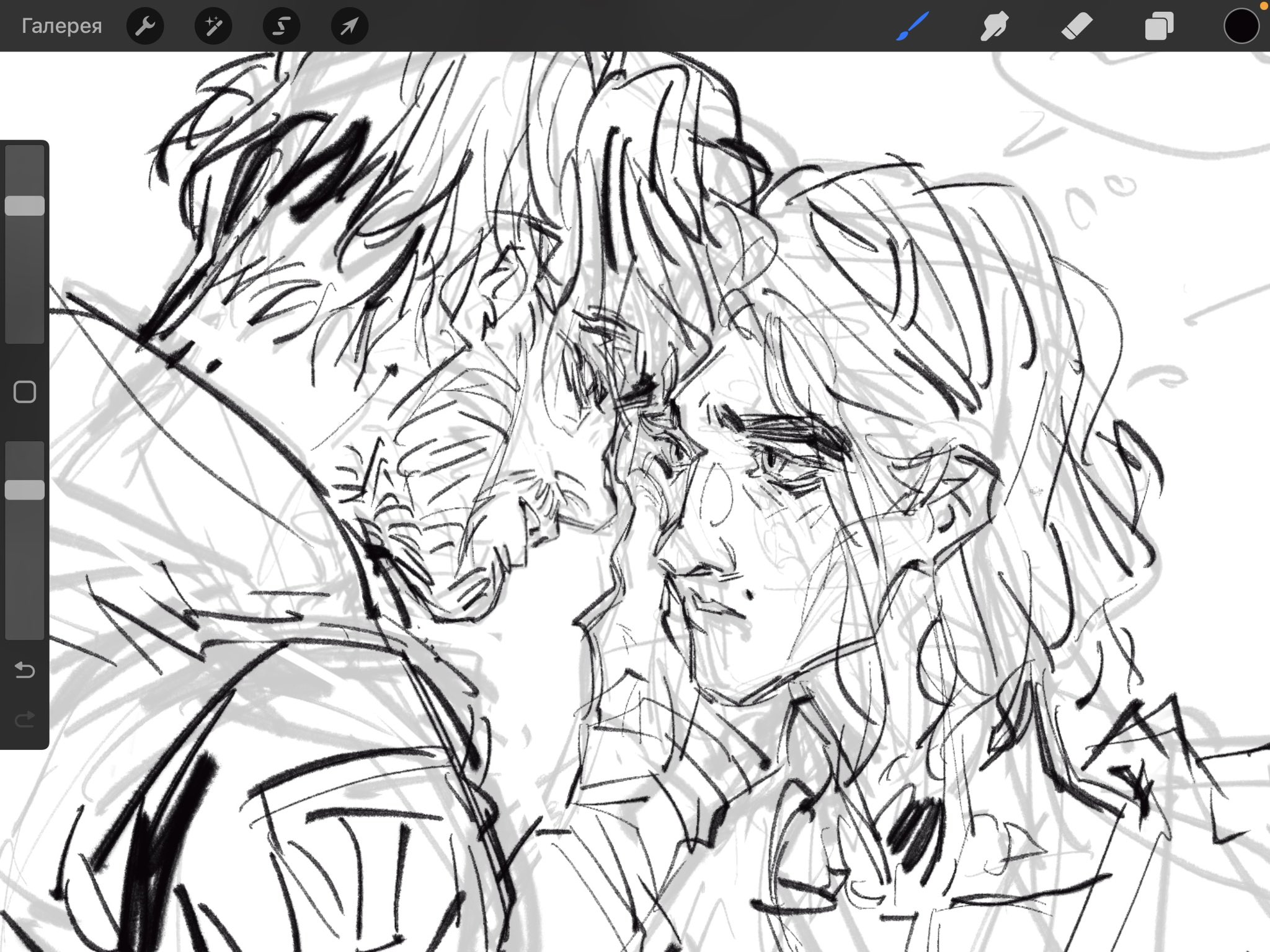The height and width of the screenshot is (952, 1270).
Task: Activate the Transform arrow tool
Action: pos(350,26)
